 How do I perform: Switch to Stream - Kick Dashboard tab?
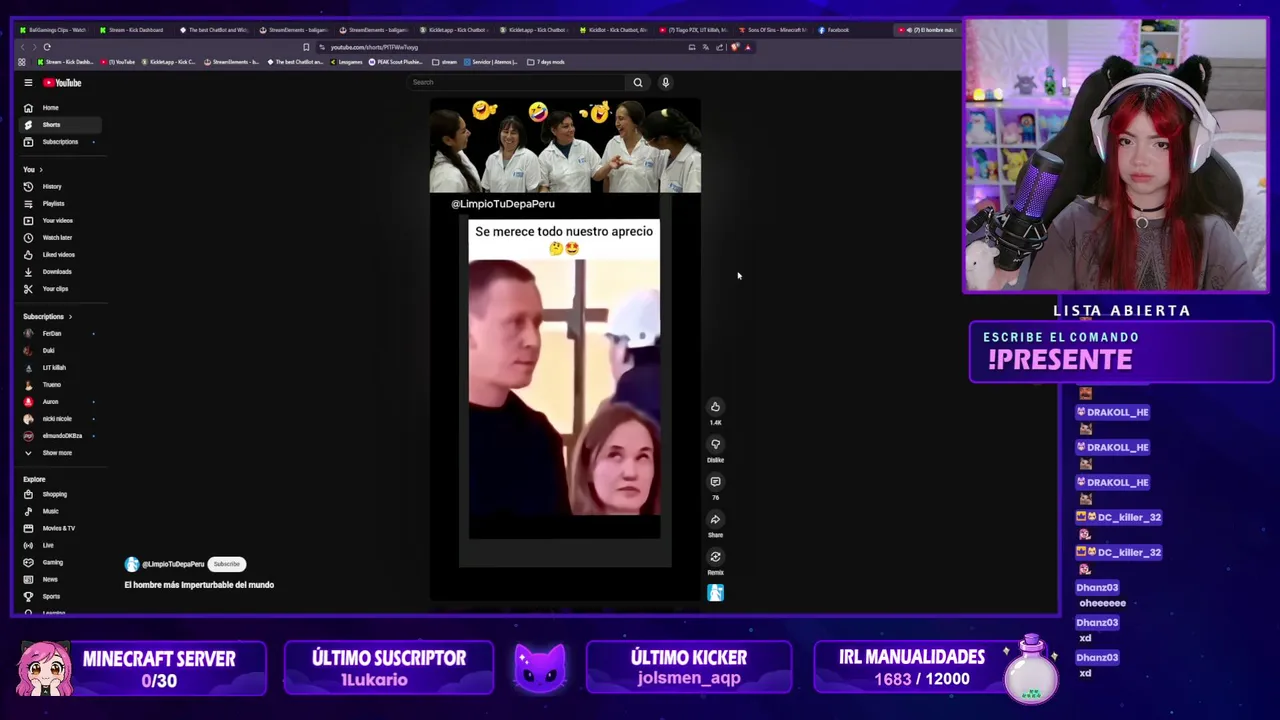click(133, 30)
